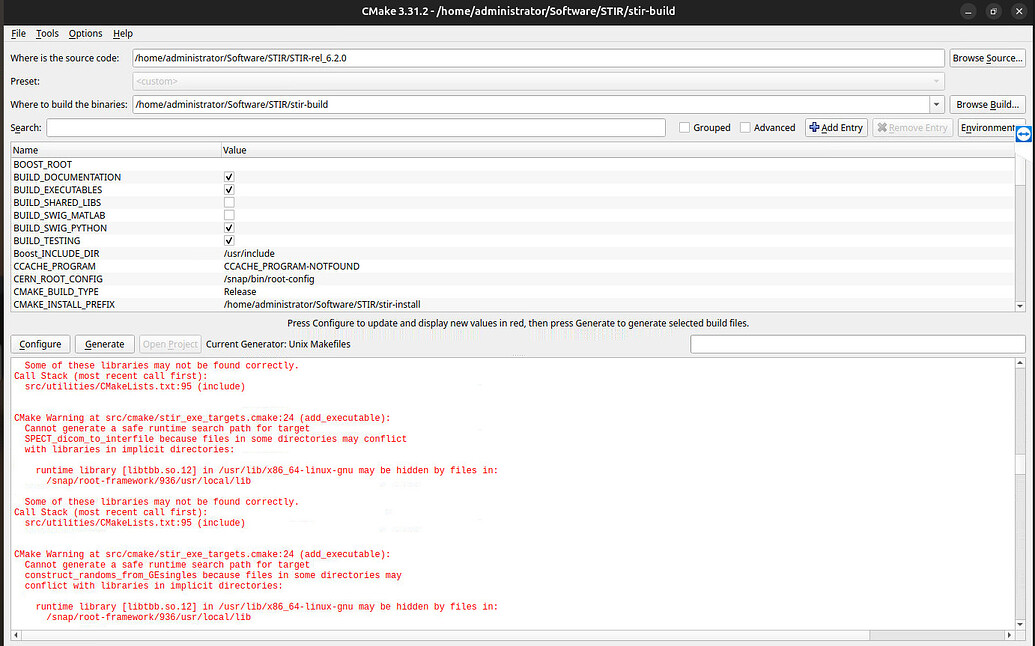The width and height of the screenshot is (1035, 646).
Task: Disable the BUILD_DOCUMENTATION checkbox
Action: (x=228, y=176)
